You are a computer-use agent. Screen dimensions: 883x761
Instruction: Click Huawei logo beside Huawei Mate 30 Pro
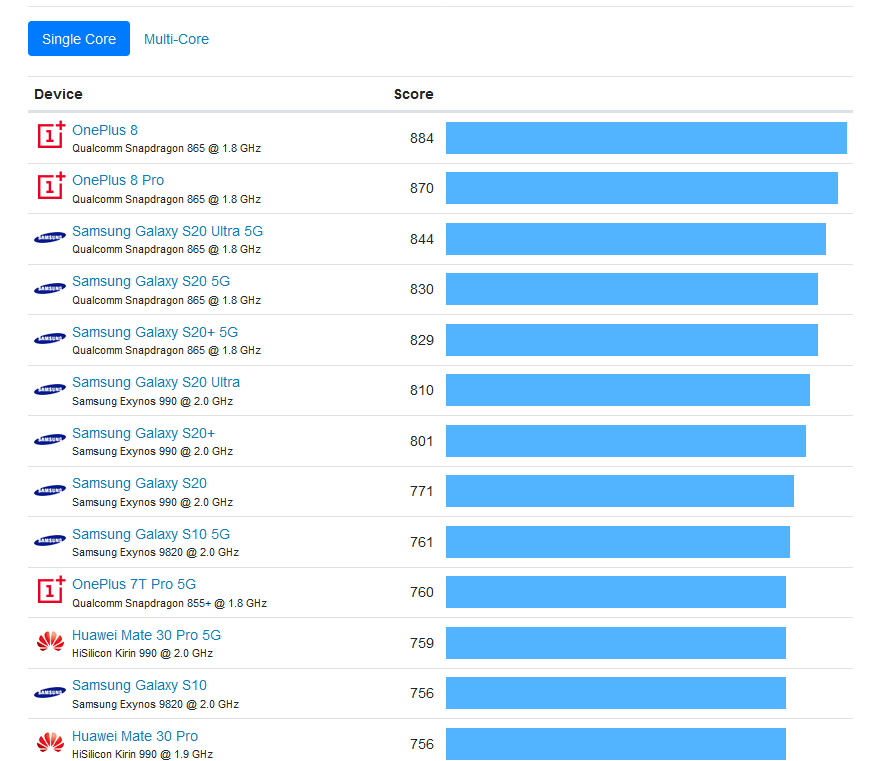[x=50, y=743]
